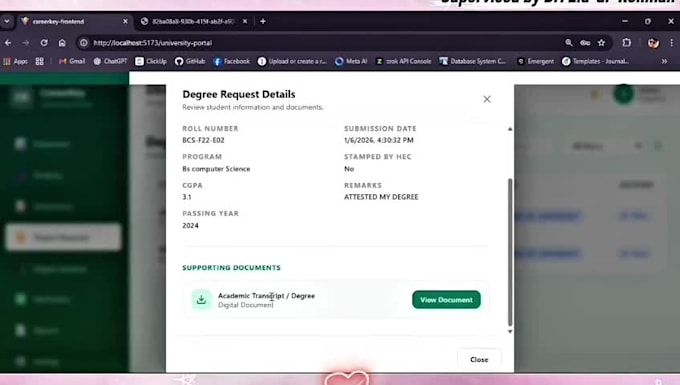Open the browser home page icon
The width and height of the screenshot is (680, 385).
pyautogui.click(x=62, y=43)
